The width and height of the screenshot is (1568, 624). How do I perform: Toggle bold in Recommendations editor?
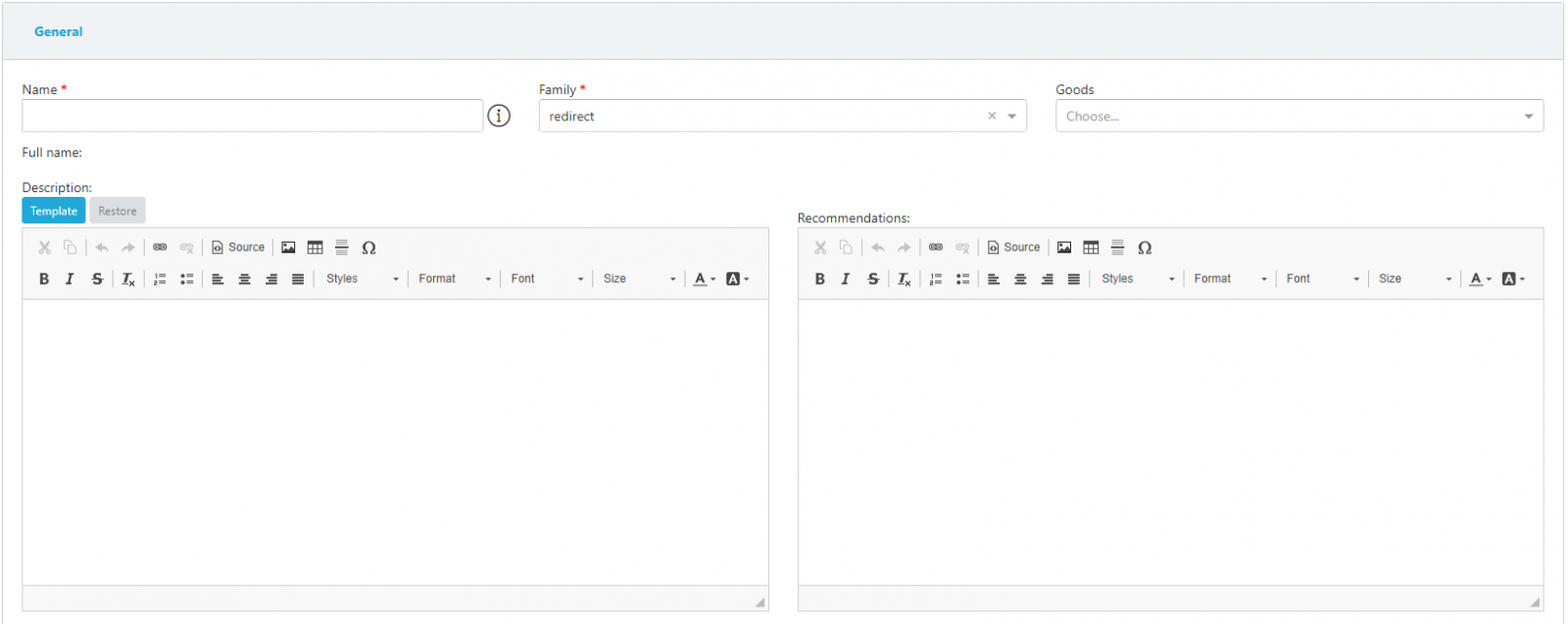(820, 279)
